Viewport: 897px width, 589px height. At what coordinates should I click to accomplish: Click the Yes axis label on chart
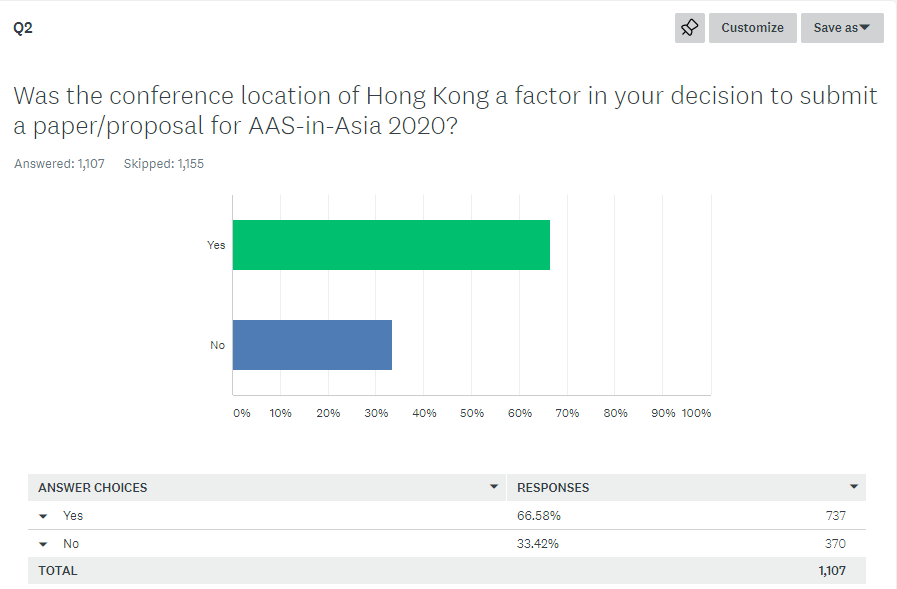click(x=216, y=245)
